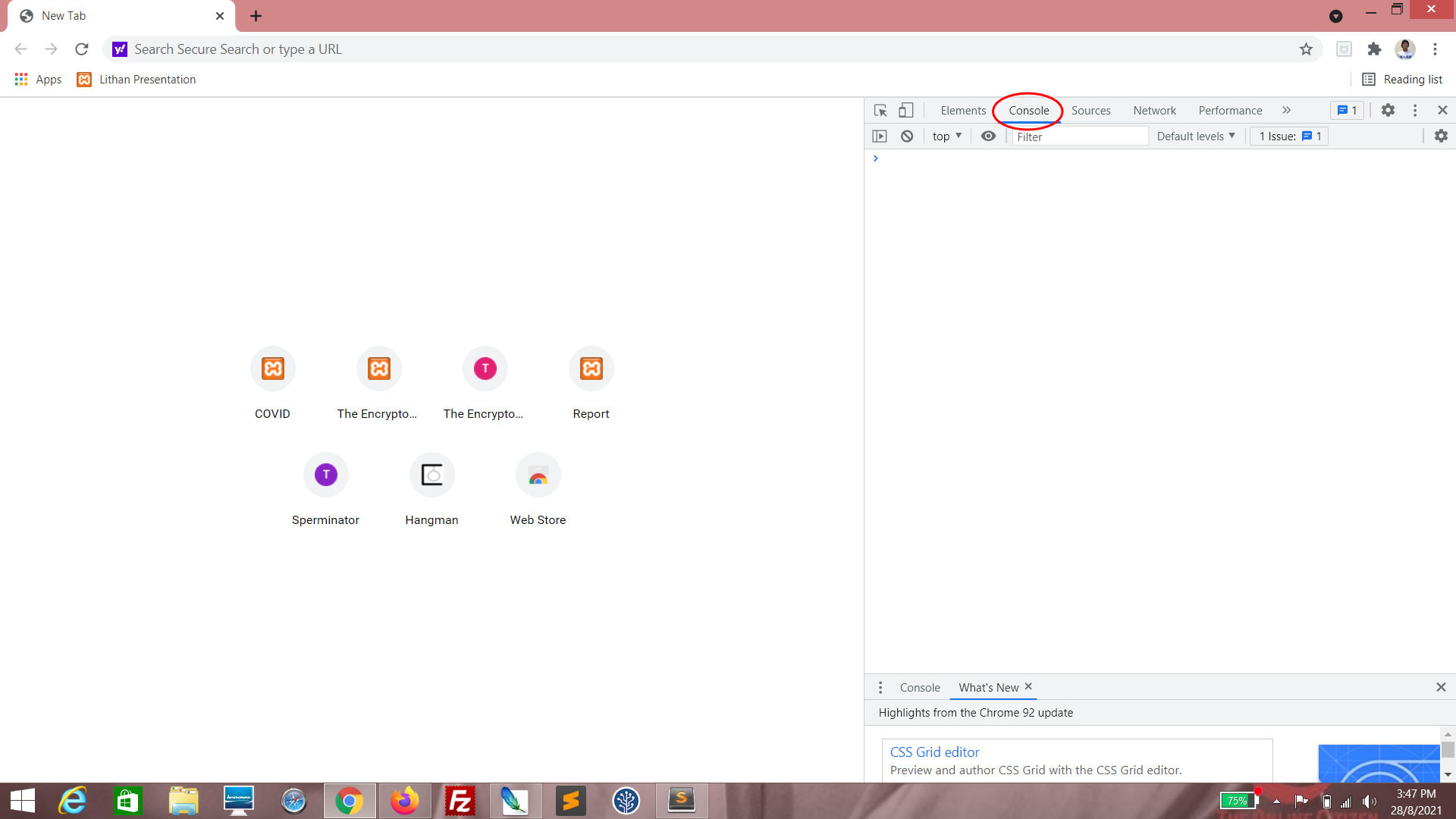Click the inspect element picker icon

pyautogui.click(x=880, y=110)
